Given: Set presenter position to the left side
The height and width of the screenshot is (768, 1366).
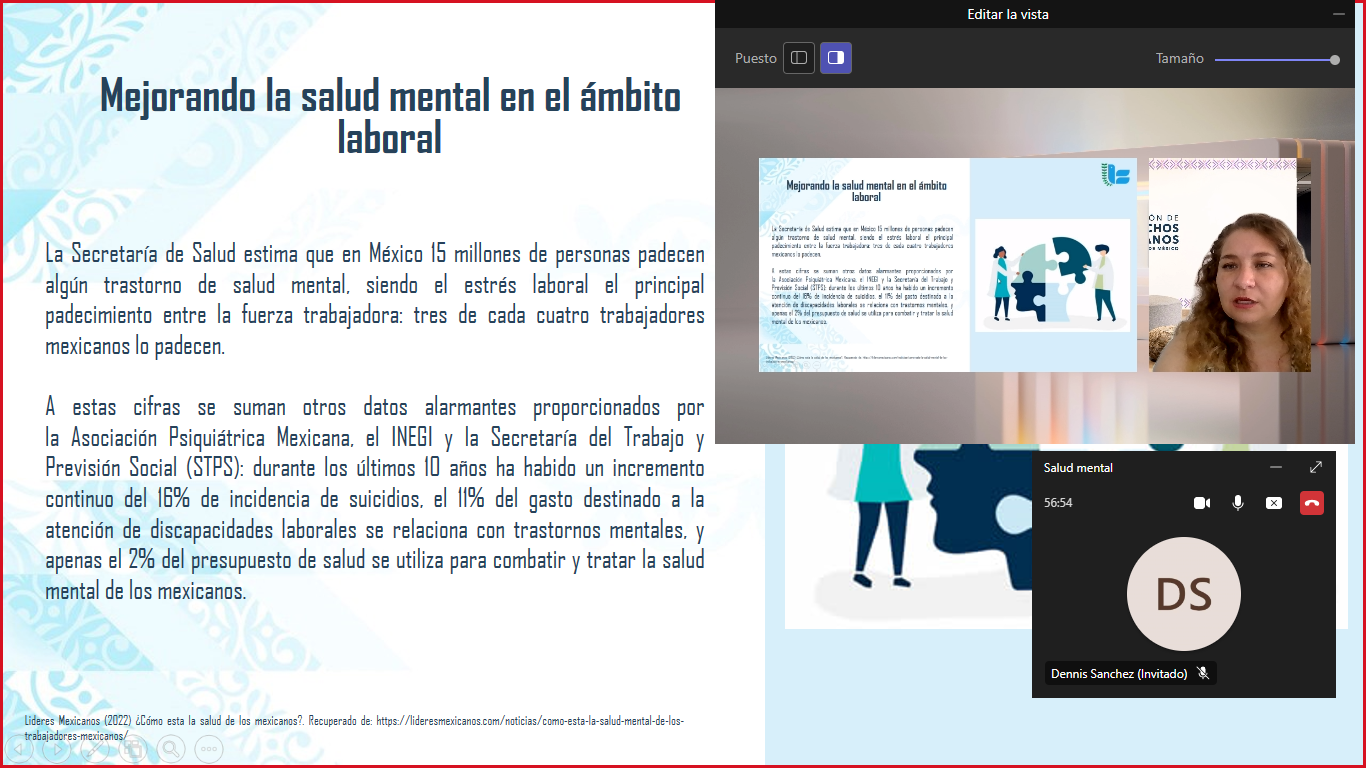Looking at the screenshot, I should click(799, 58).
